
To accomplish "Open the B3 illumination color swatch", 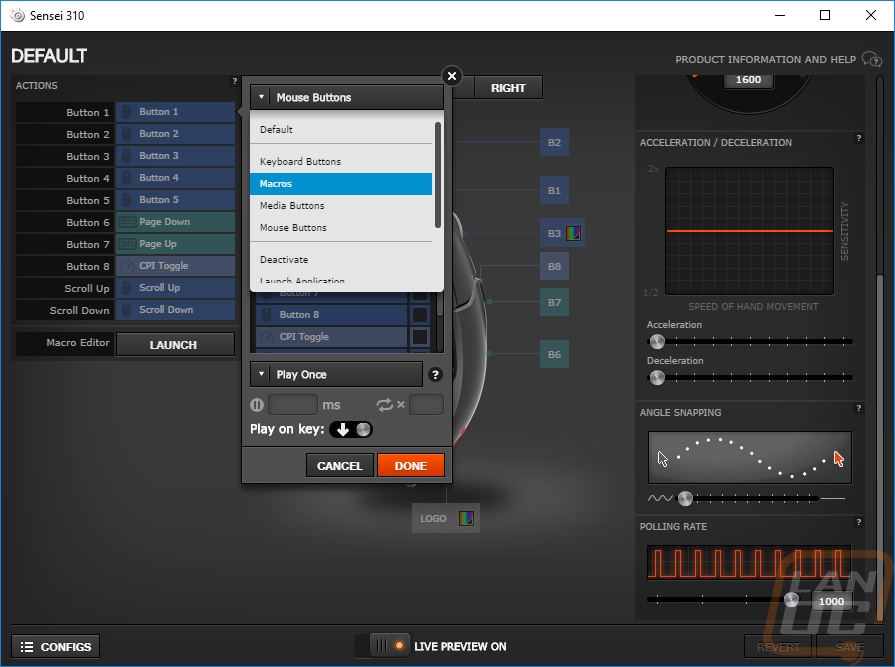I will tap(573, 233).
